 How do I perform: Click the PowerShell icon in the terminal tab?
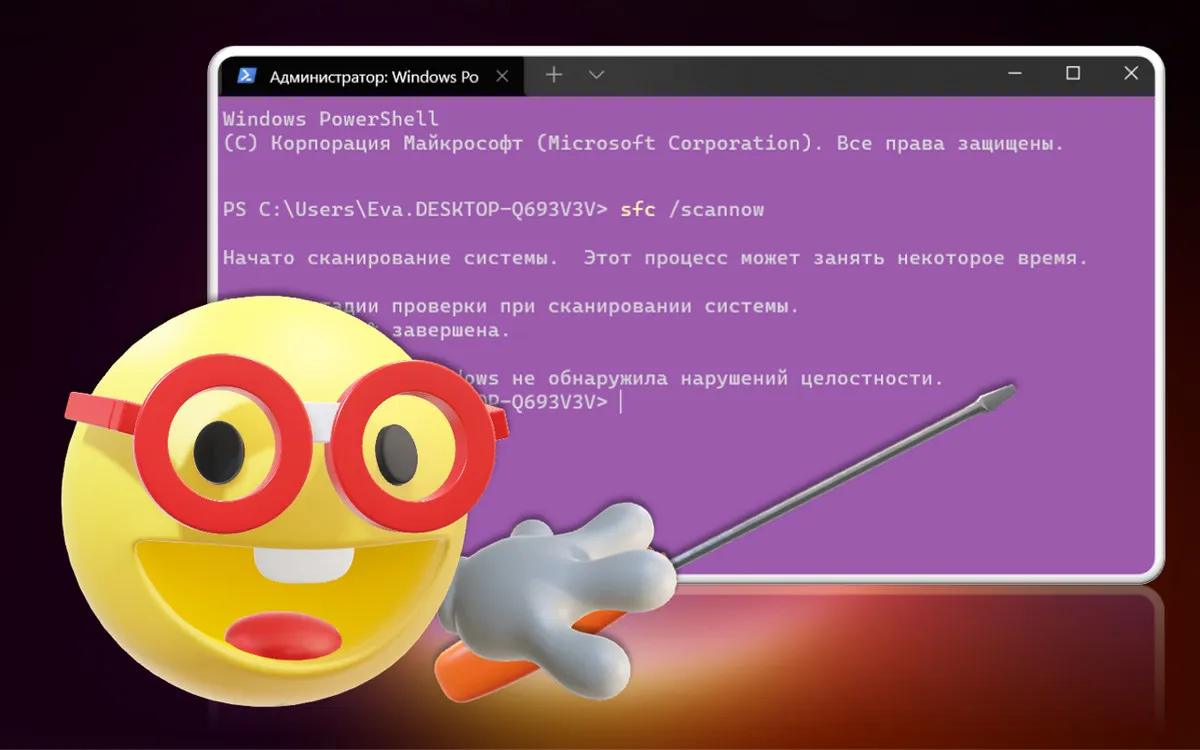point(245,76)
